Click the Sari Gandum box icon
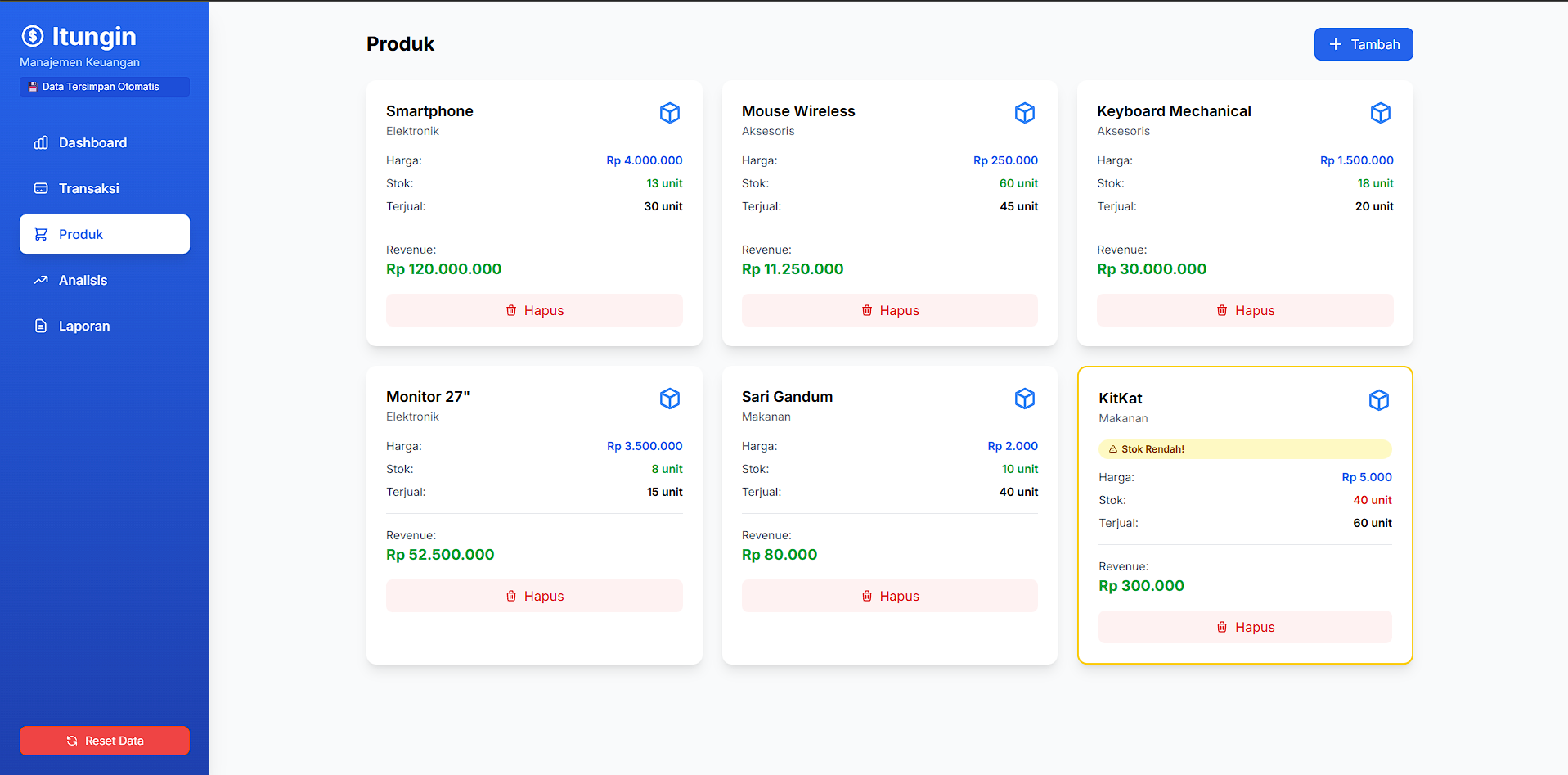 click(x=1024, y=399)
